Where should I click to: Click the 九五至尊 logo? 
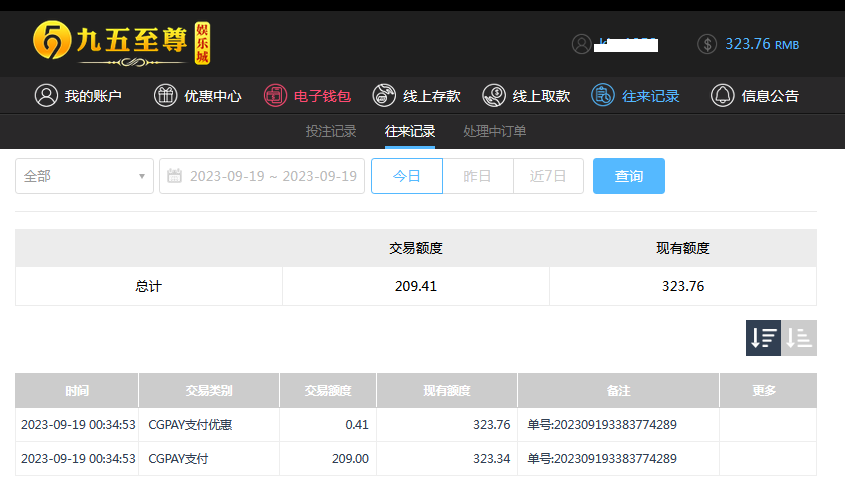122,43
